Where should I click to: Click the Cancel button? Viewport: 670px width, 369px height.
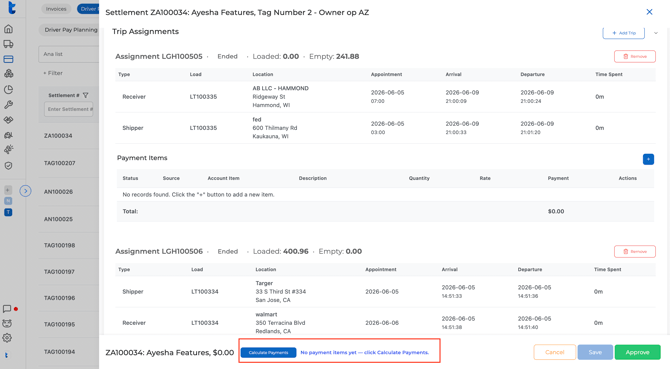[555, 352]
